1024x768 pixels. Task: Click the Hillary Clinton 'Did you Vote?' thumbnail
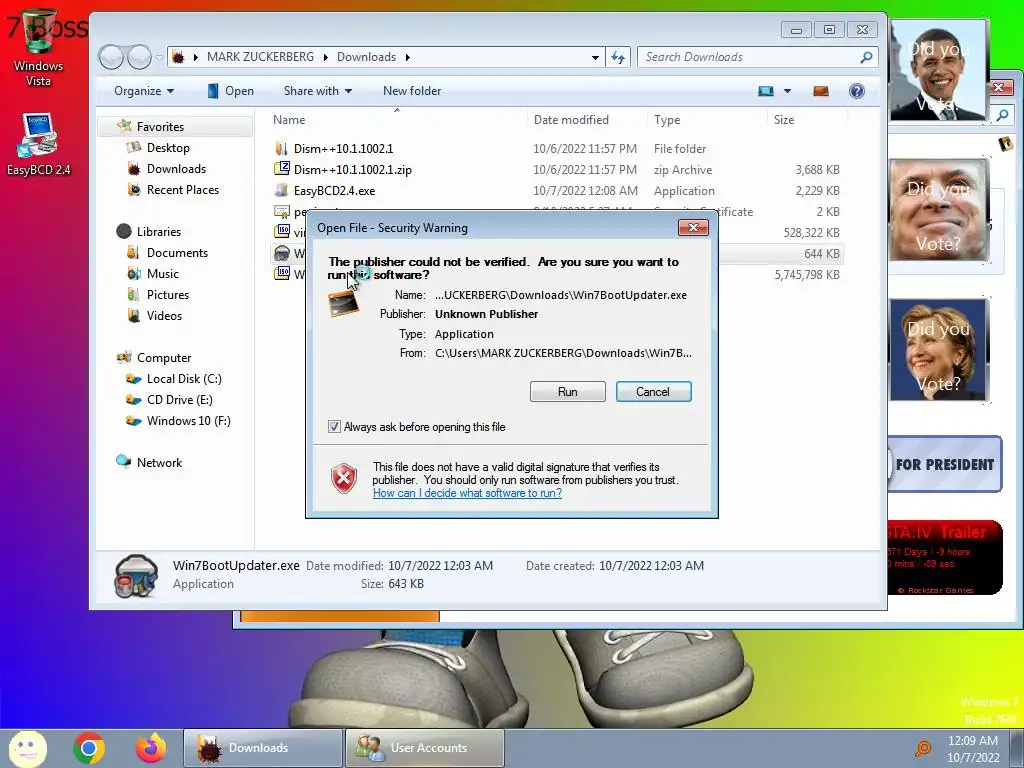click(x=938, y=350)
